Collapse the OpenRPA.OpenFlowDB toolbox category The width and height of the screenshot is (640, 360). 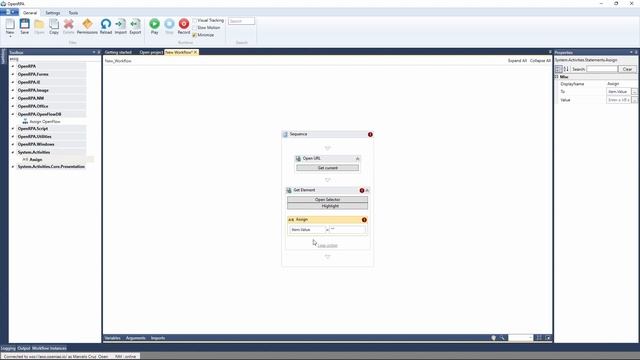[x=13, y=114]
